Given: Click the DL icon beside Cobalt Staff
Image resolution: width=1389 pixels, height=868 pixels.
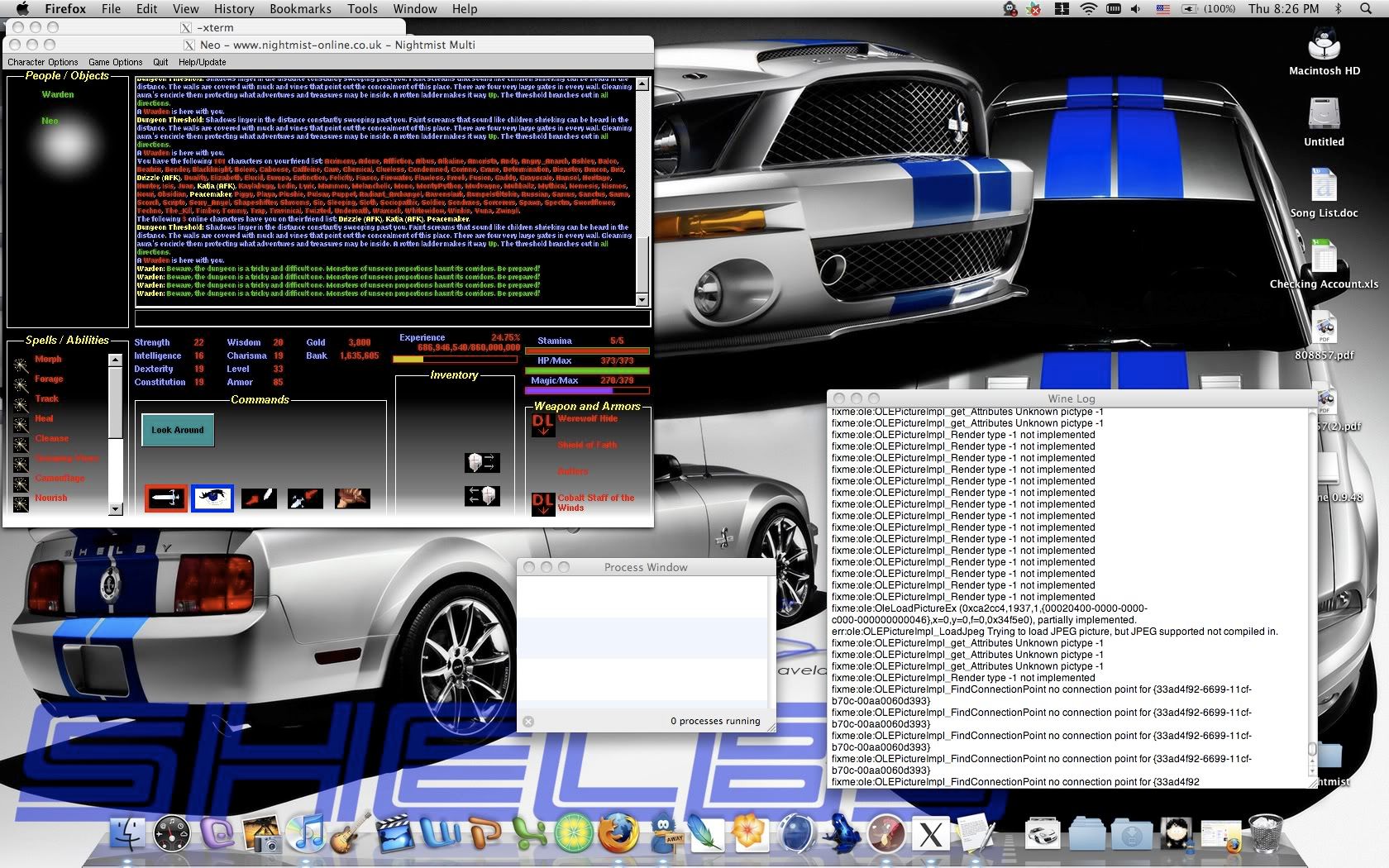Looking at the screenshot, I should click(x=542, y=503).
